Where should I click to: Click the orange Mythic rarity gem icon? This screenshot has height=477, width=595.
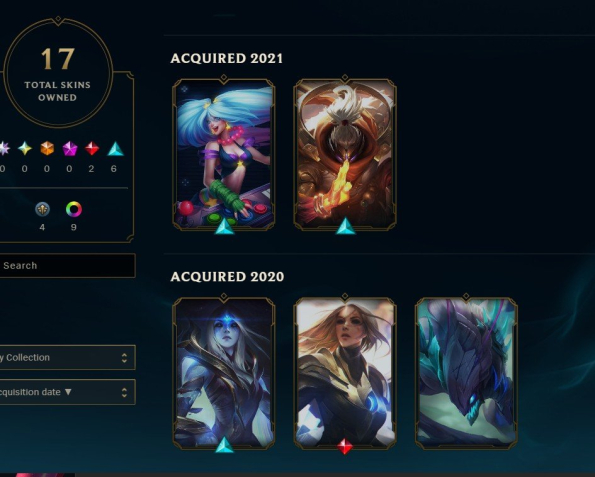[47, 148]
